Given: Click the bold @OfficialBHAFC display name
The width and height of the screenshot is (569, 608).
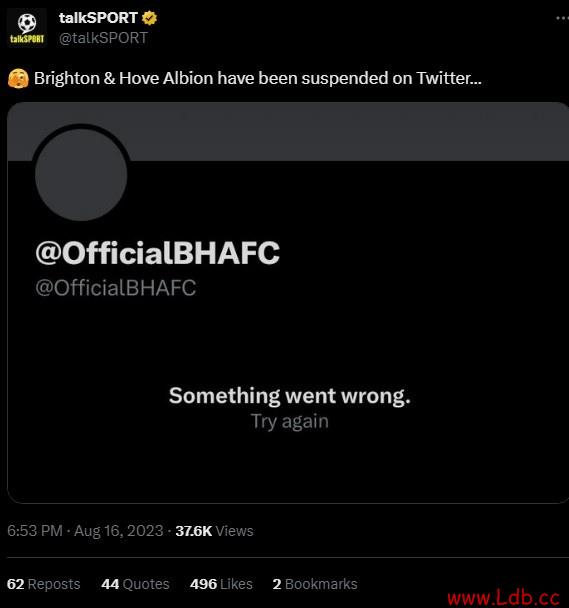Looking at the screenshot, I should point(157,253).
